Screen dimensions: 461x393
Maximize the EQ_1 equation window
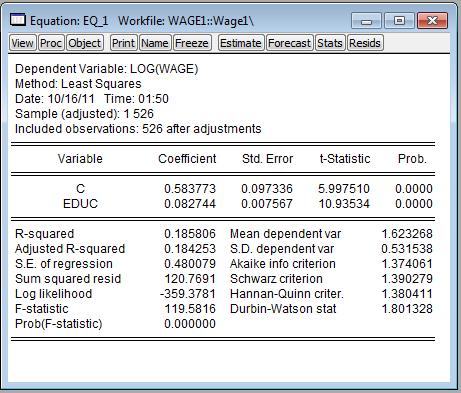[x=399, y=21]
